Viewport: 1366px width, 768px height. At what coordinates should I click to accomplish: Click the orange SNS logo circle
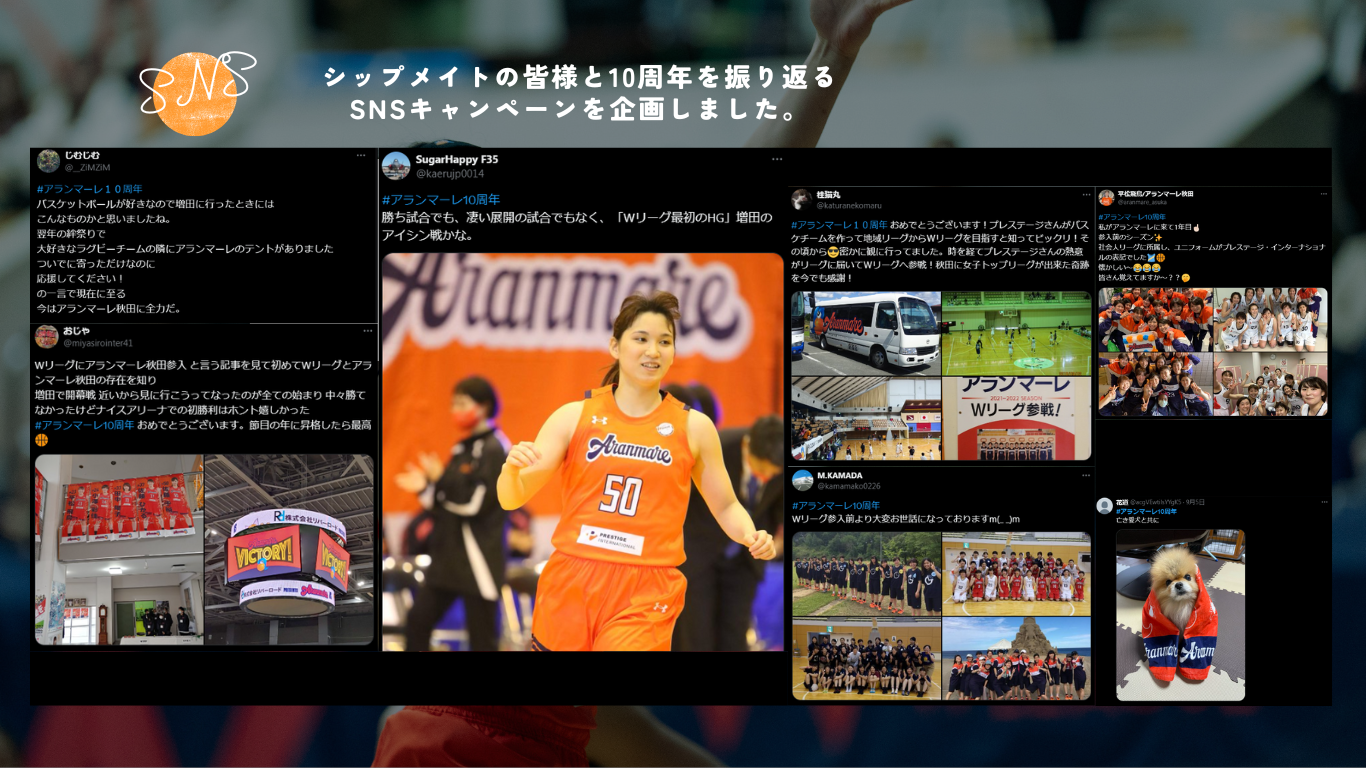pyautogui.click(x=198, y=93)
